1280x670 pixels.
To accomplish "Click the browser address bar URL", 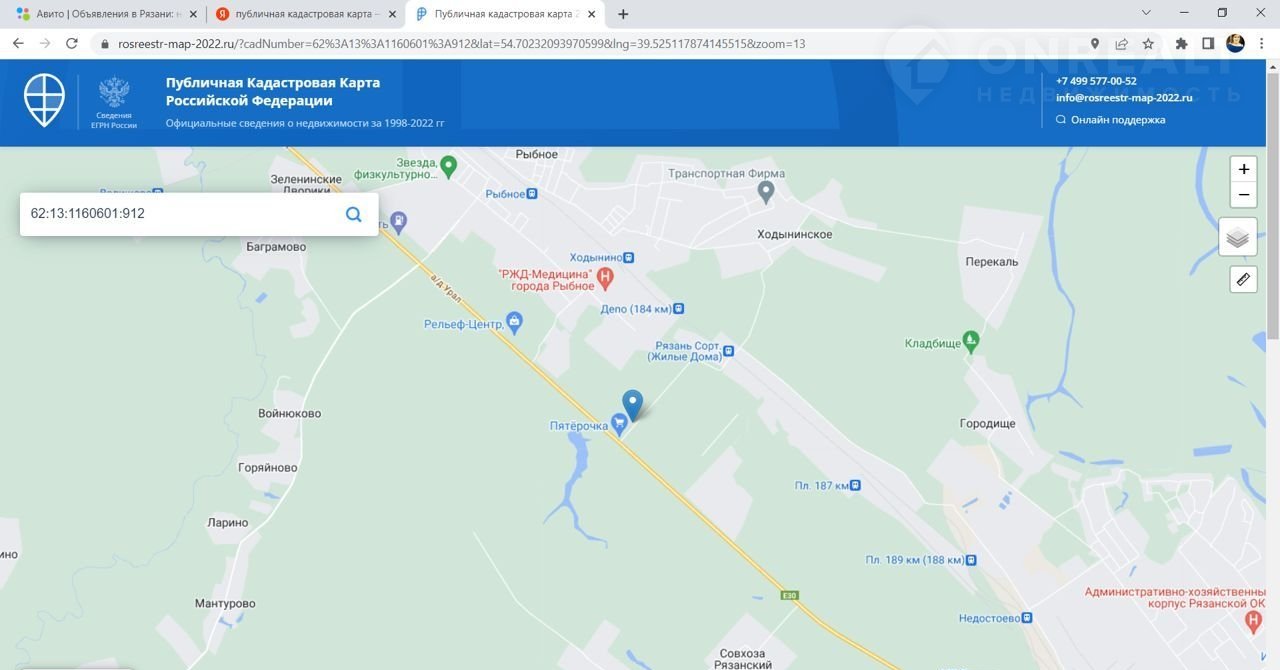I will (460, 44).
